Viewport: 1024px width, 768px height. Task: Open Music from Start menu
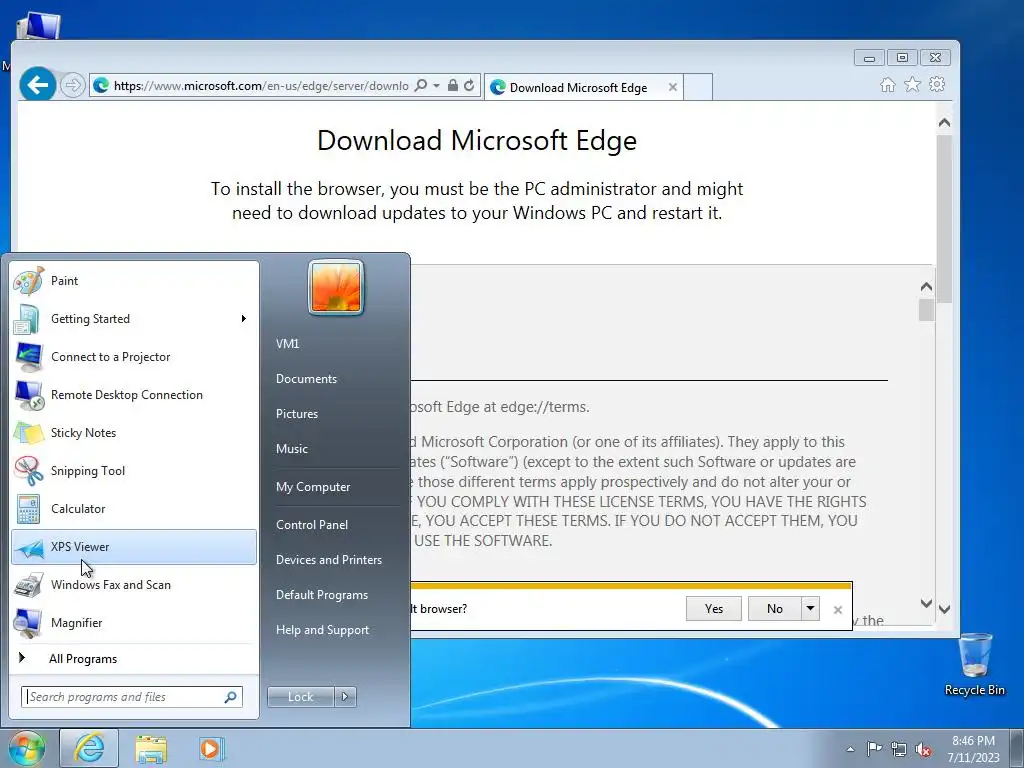[x=292, y=449]
